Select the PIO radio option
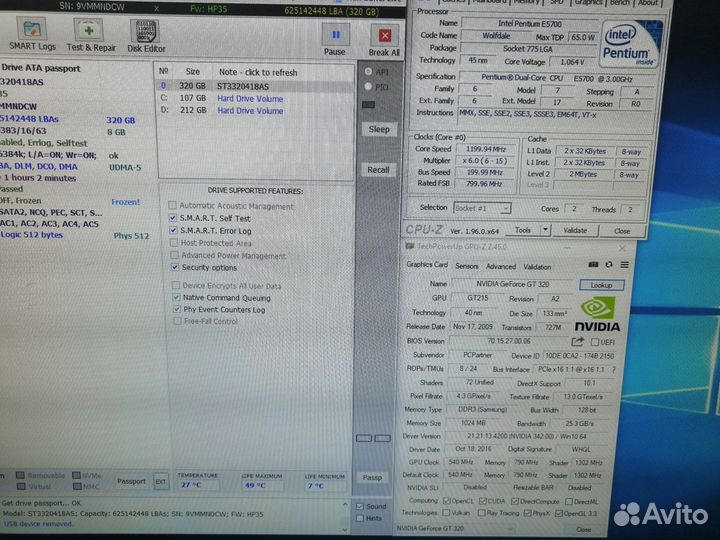 click(368, 86)
